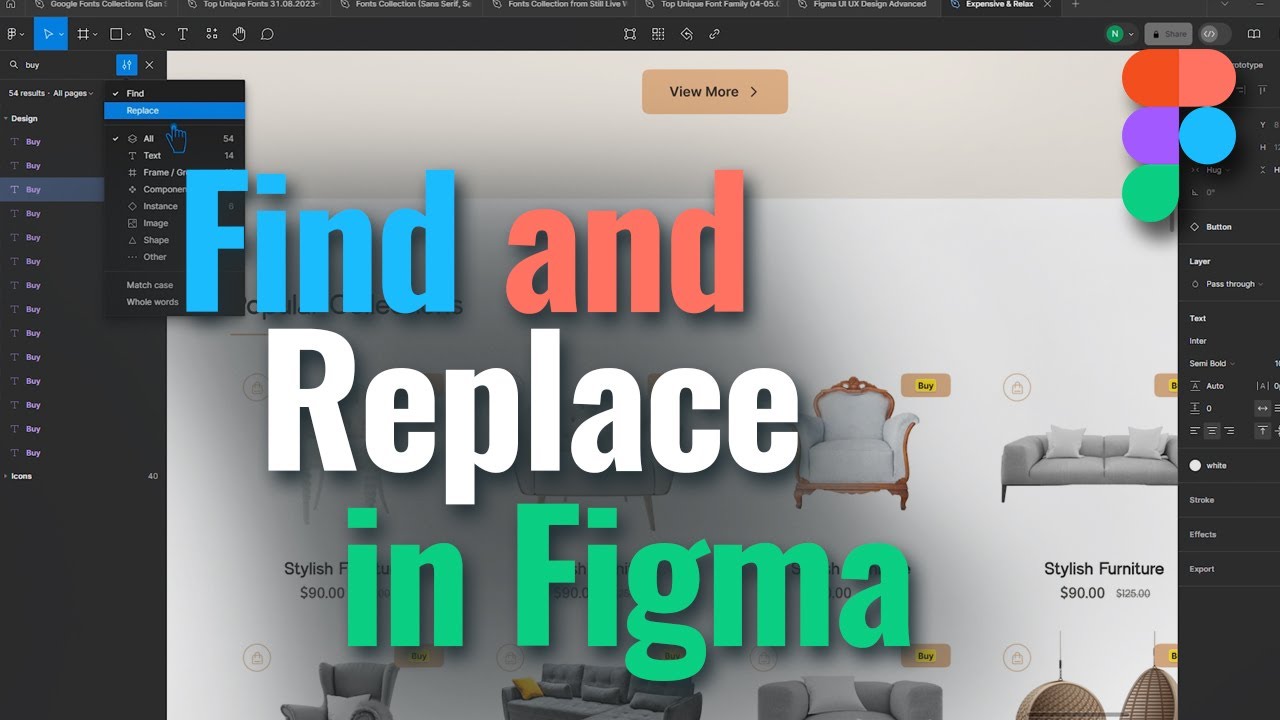This screenshot has width=1280, height=720.
Task: Filter results by Text
Action: point(174,156)
